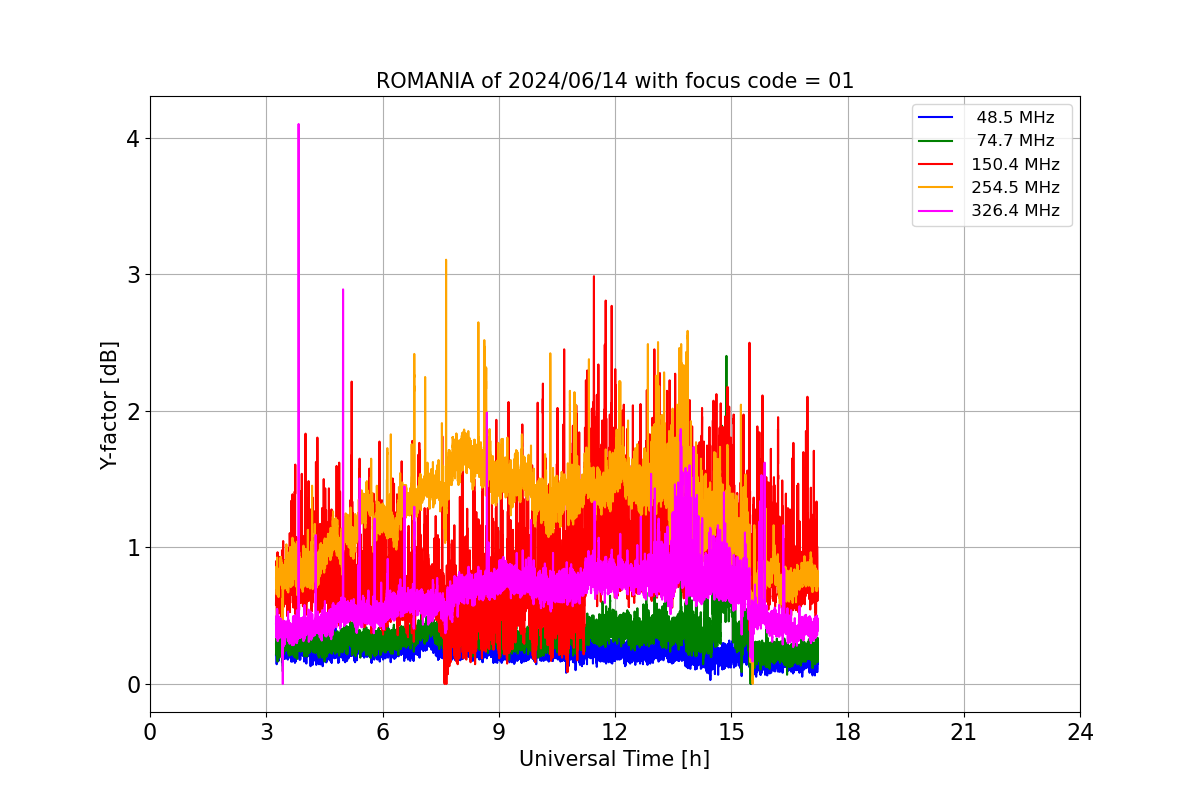Click the '326.4 MHz' legend label
Image resolution: width=1200 pixels, height=800 pixels.
(1015, 211)
